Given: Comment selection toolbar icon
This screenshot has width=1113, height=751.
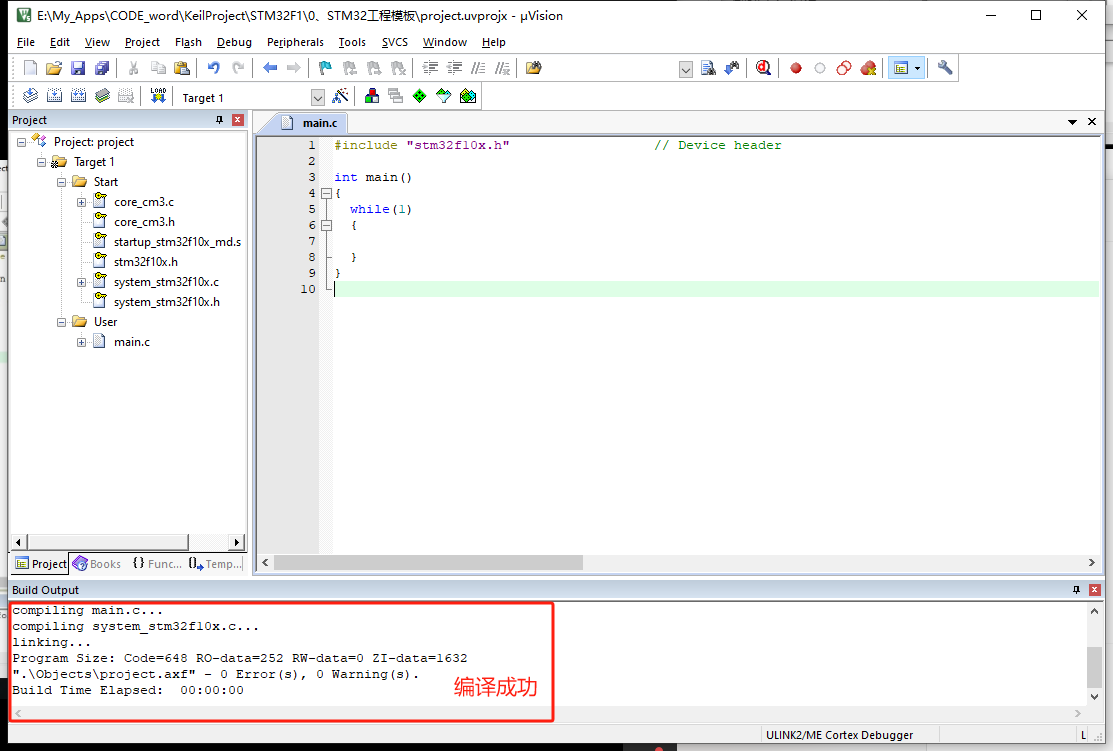Looking at the screenshot, I should click(478, 68).
